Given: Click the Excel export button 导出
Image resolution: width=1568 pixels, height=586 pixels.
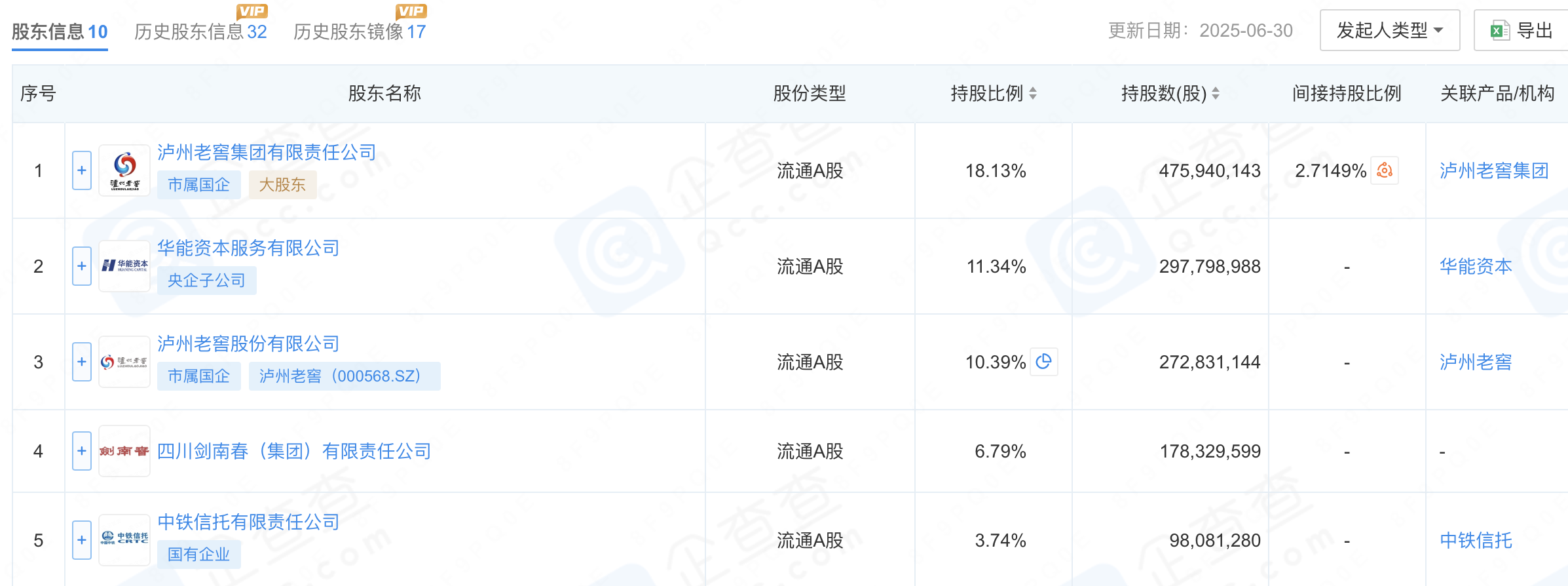Looking at the screenshot, I should [1521, 30].
